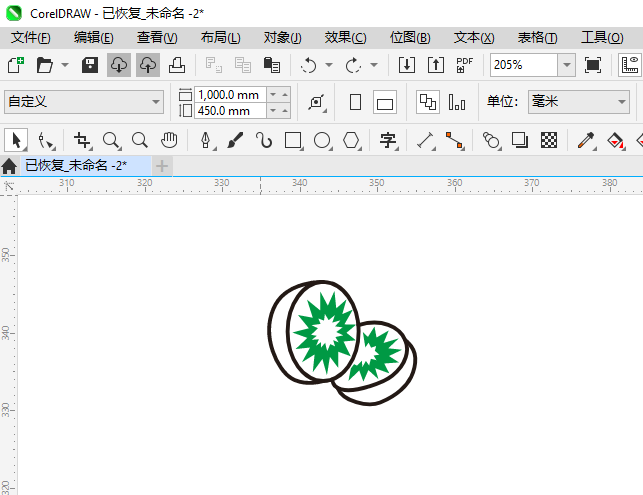Image resolution: width=643 pixels, height=495 pixels.
Task: Click the Save disk icon
Action: pos(89,65)
